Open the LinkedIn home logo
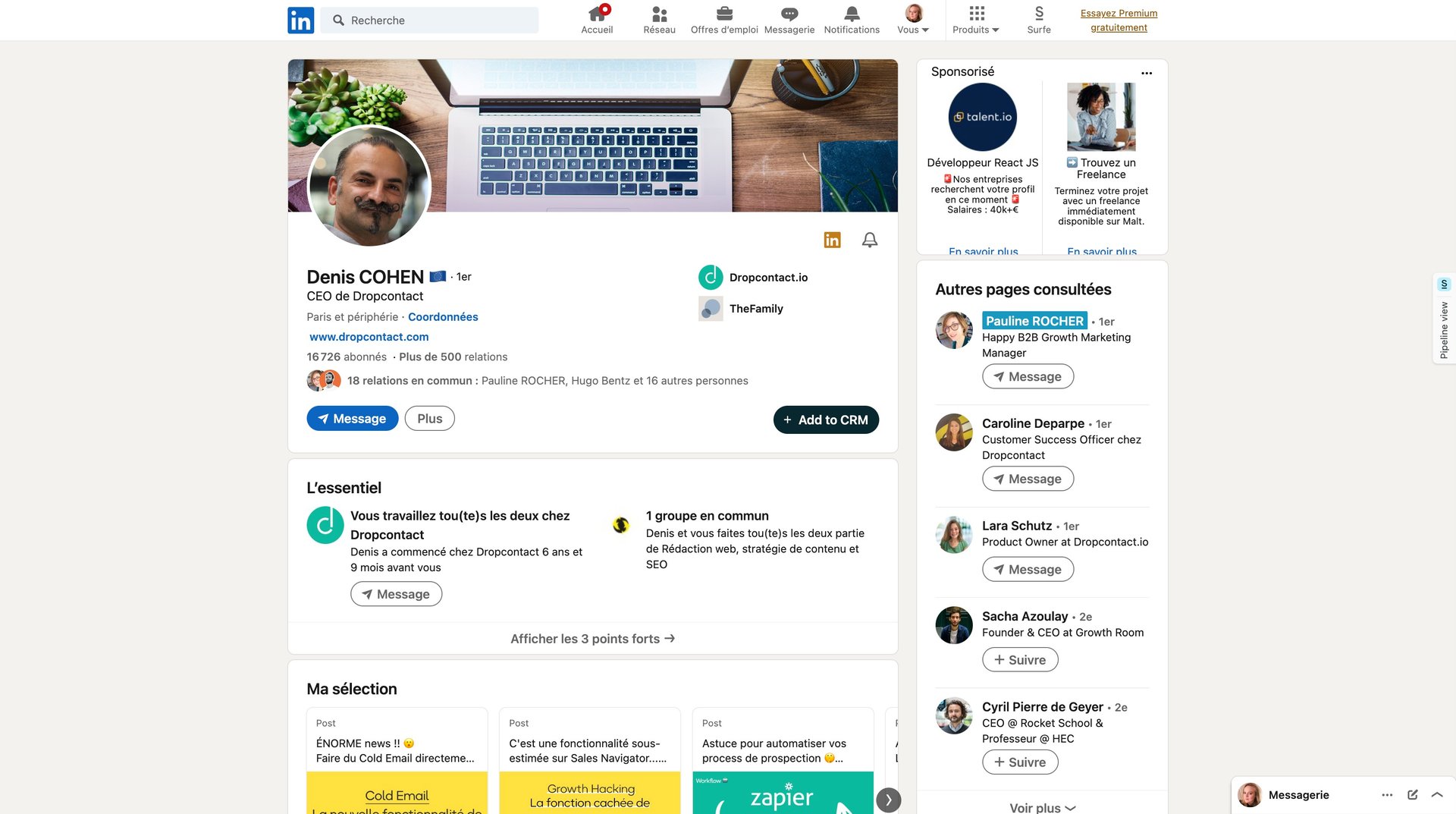Screen dimensions: 1456x814 [x=300, y=20]
